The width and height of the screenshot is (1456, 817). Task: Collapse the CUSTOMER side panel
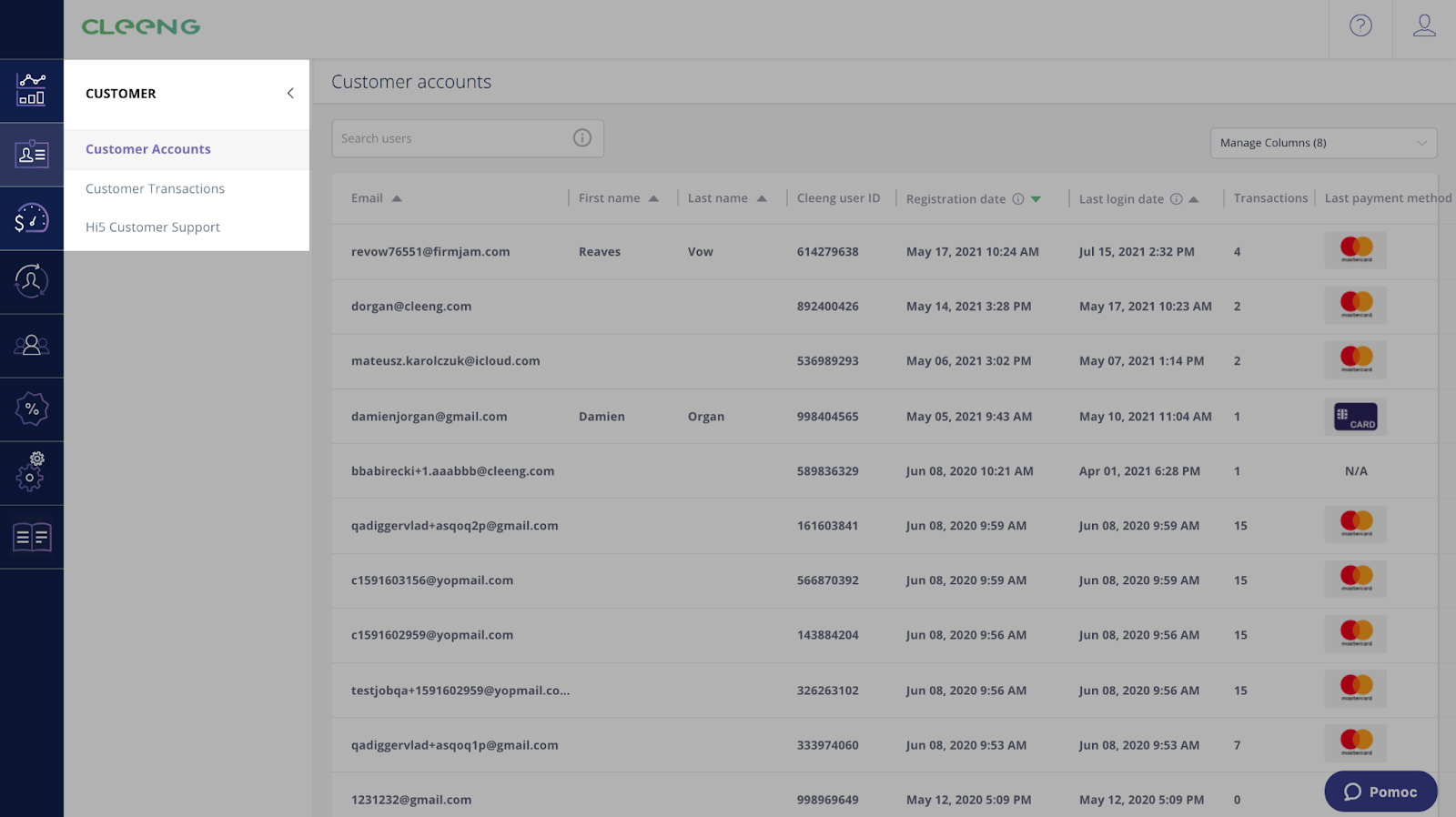click(x=290, y=93)
